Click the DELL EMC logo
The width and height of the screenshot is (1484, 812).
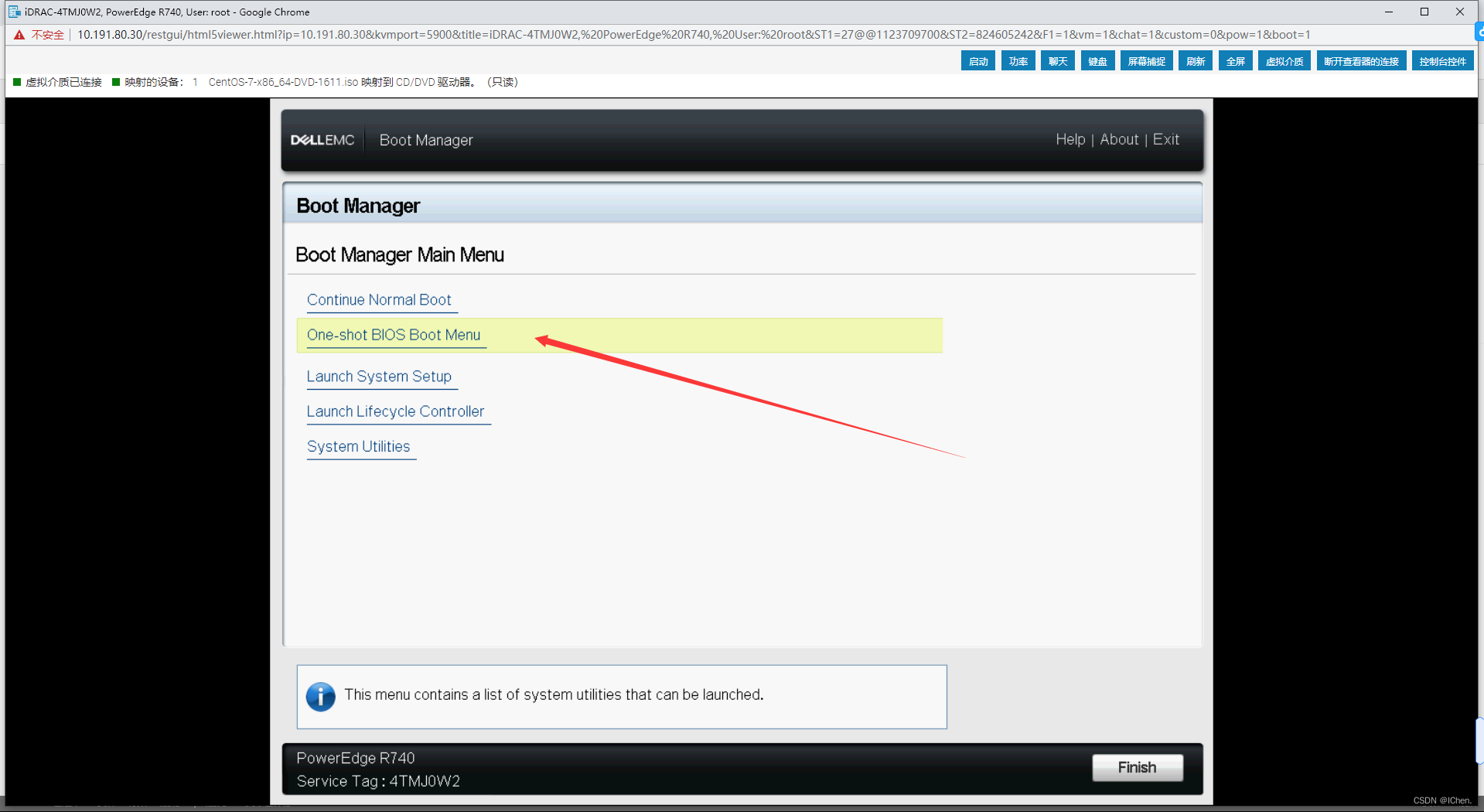(x=322, y=140)
